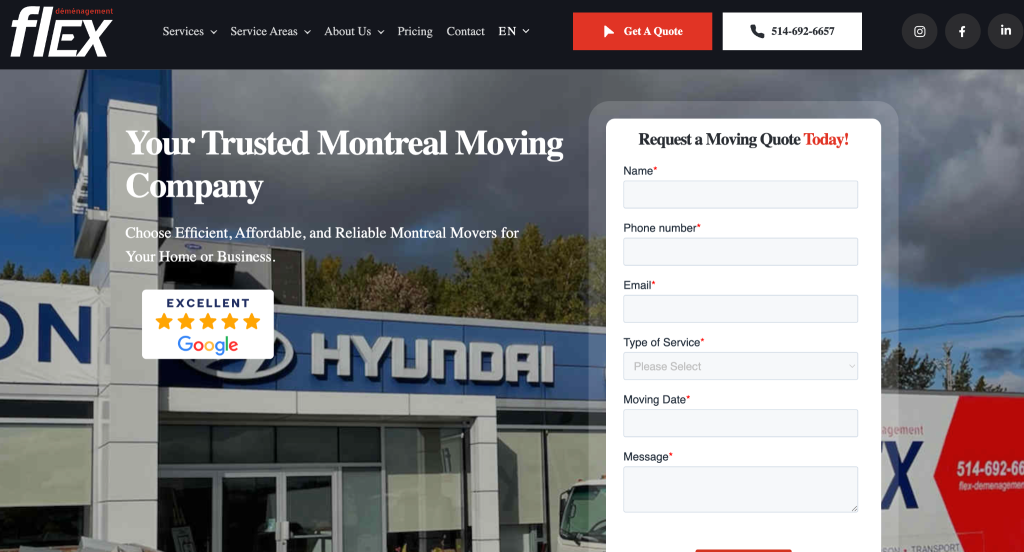Open the EN language selector
The image size is (1024, 552).
click(x=513, y=31)
